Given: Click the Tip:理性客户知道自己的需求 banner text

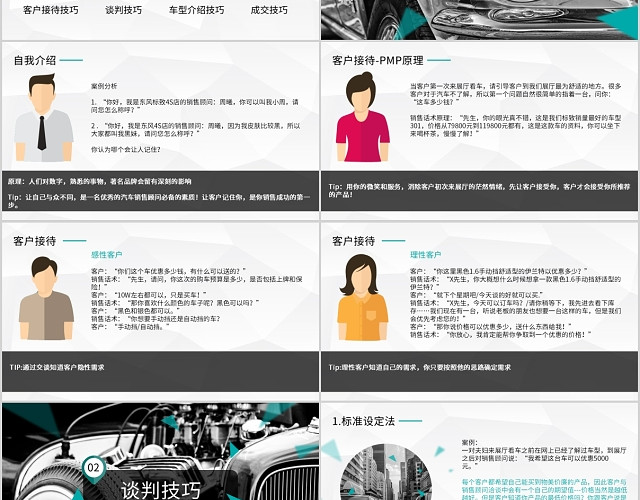Looking at the screenshot, I should (420, 367).
